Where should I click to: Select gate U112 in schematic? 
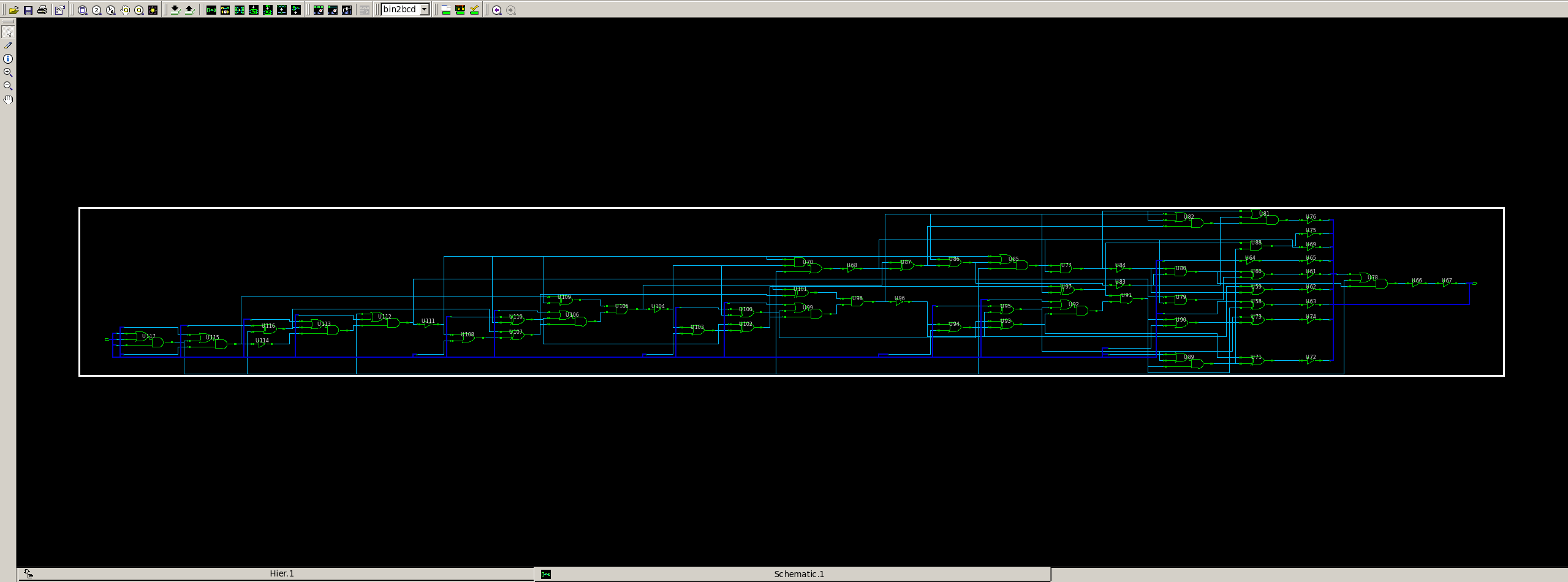(385, 320)
